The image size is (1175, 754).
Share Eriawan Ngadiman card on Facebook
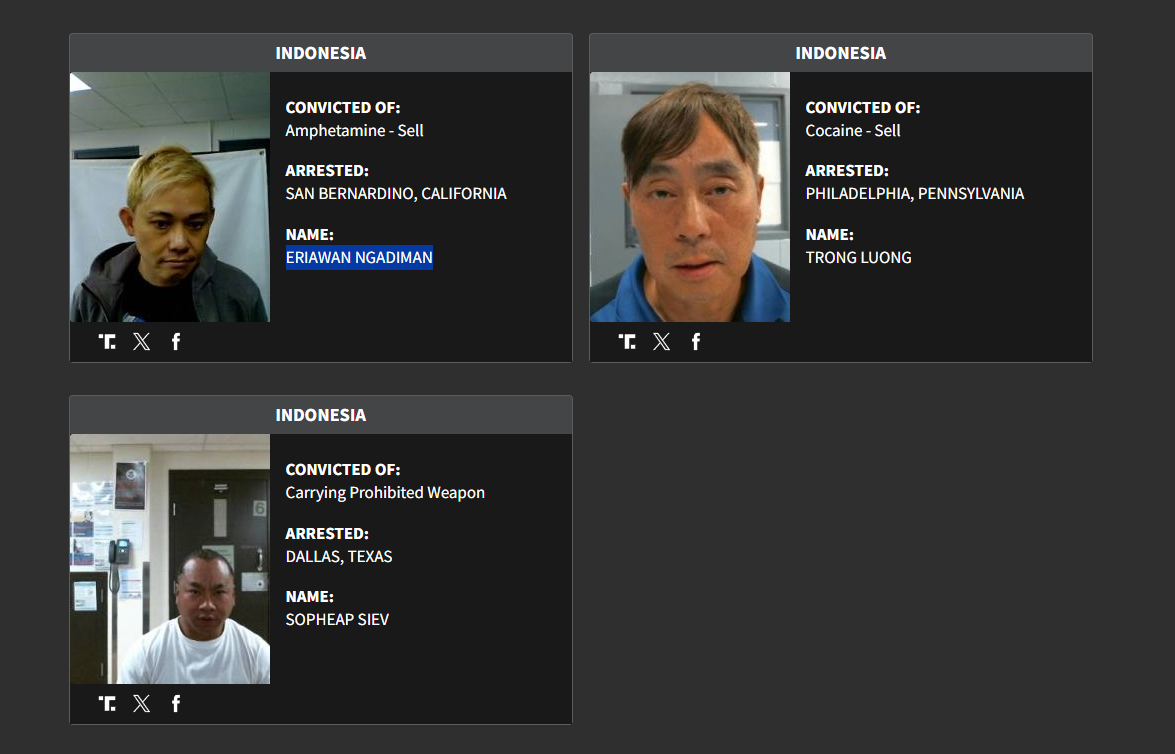175,342
